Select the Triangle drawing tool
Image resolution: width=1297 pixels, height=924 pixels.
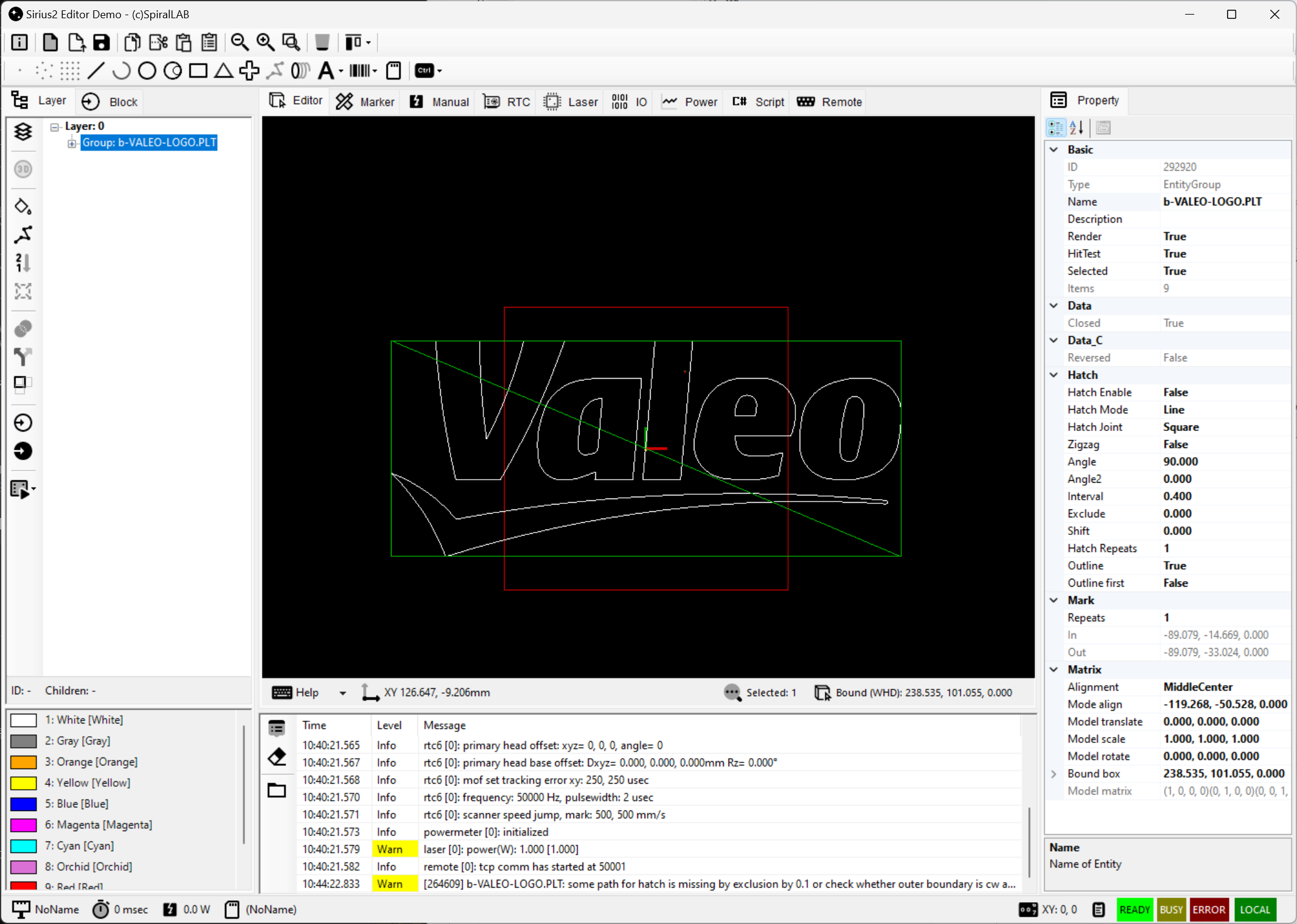[x=223, y=71]
